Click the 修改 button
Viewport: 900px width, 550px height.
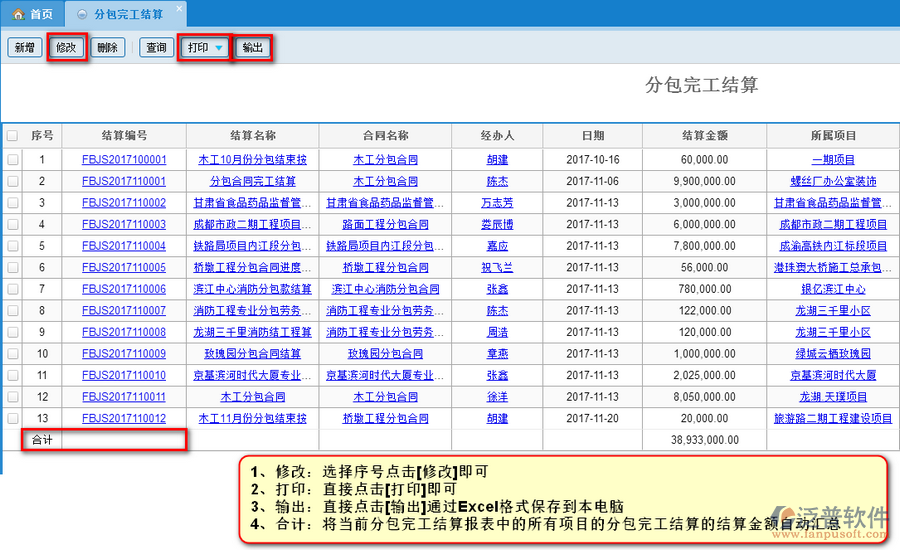click(67, 47)
